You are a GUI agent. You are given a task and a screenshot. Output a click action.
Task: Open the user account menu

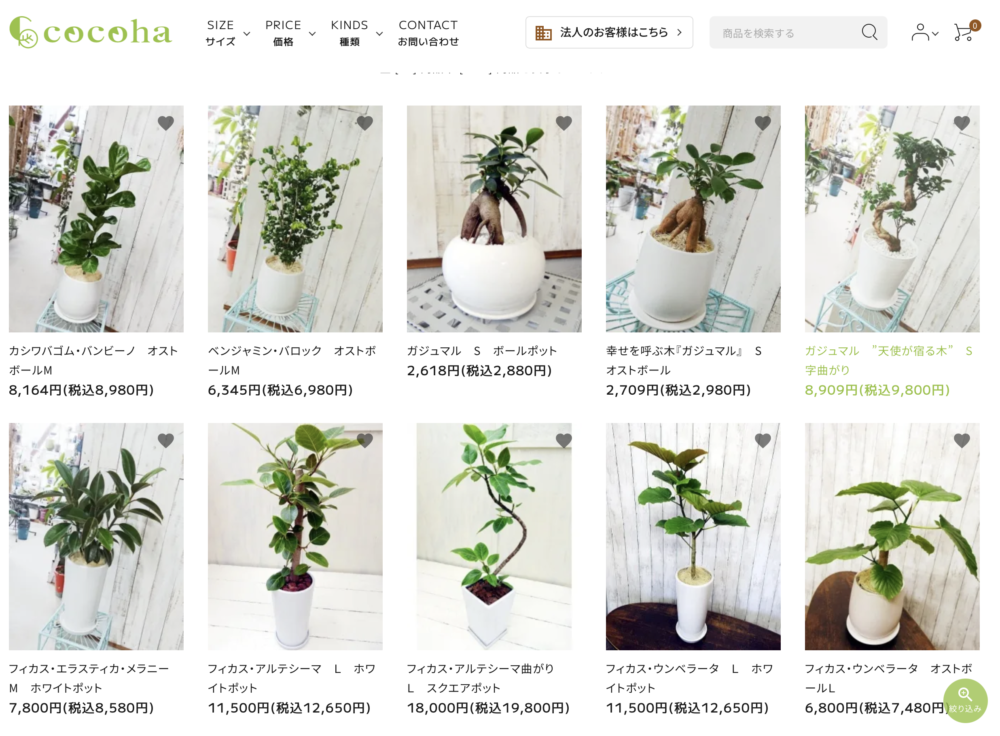(x=924, y=32)
